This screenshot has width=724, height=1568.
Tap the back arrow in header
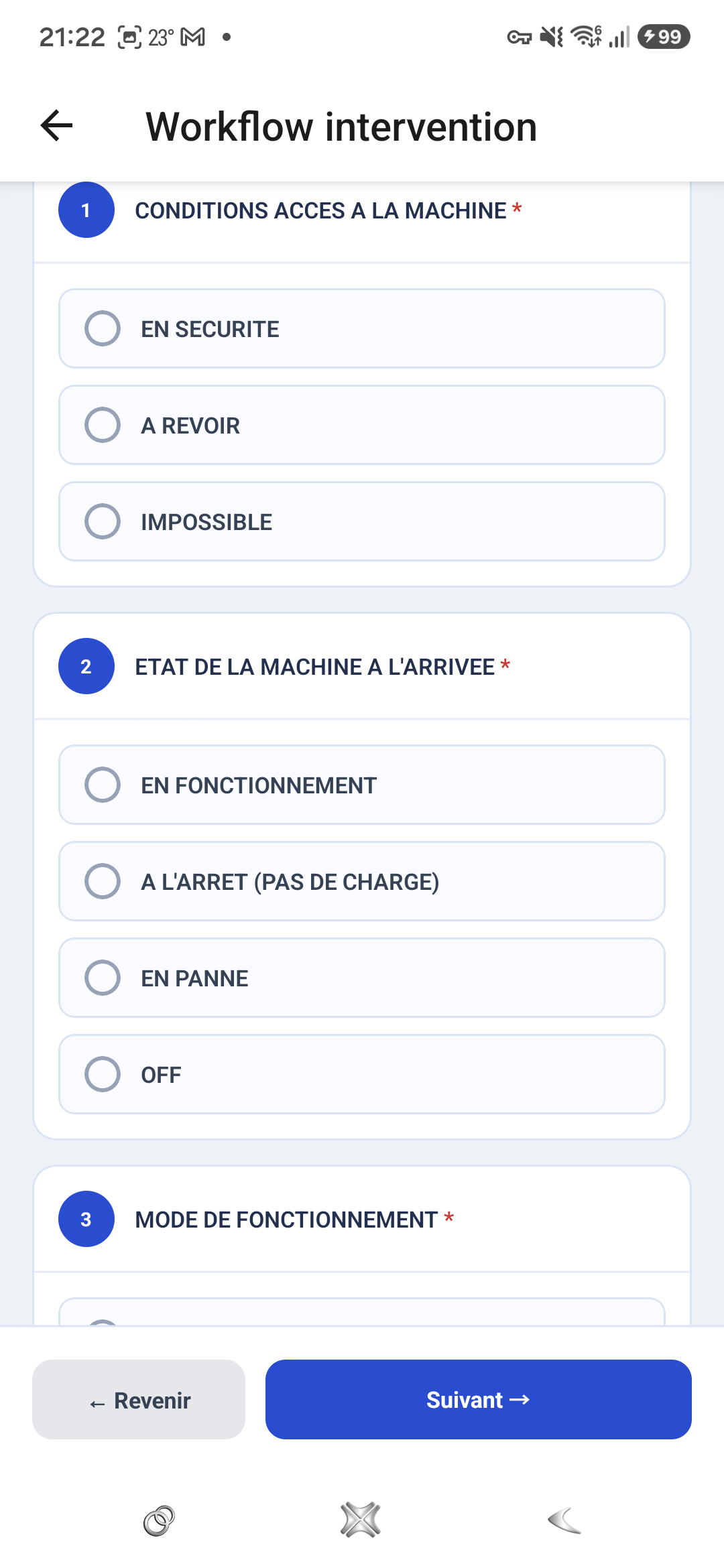click(x=56, y=126)
